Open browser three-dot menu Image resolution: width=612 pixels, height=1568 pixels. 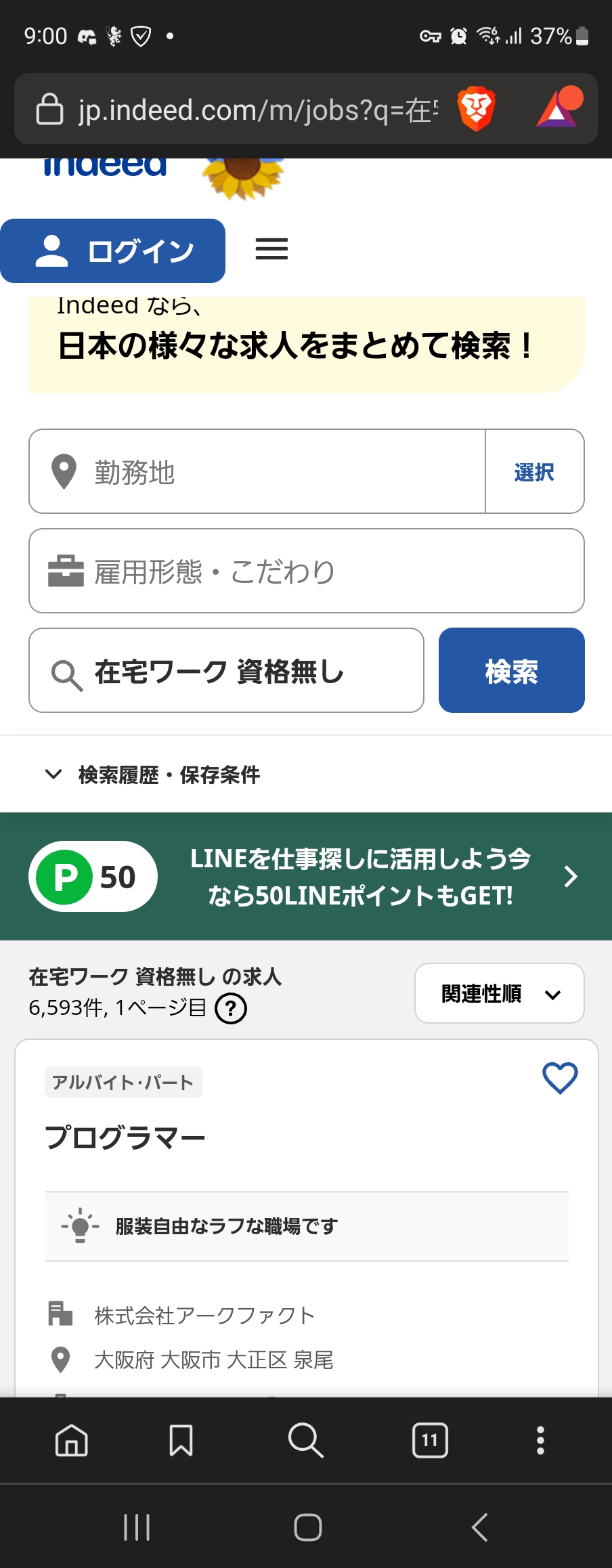click(540, 1439)
